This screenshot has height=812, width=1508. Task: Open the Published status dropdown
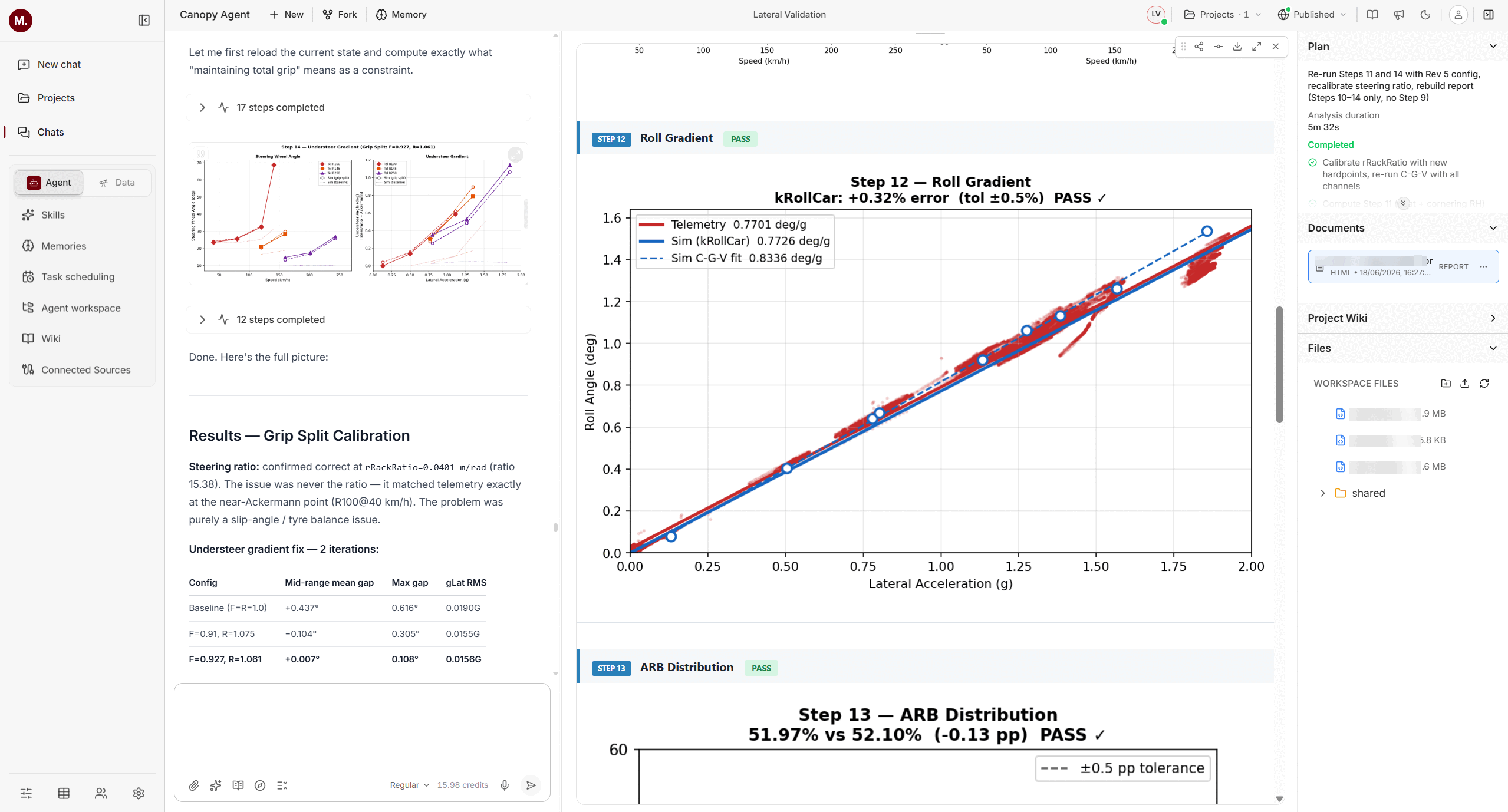point(1311,15)
